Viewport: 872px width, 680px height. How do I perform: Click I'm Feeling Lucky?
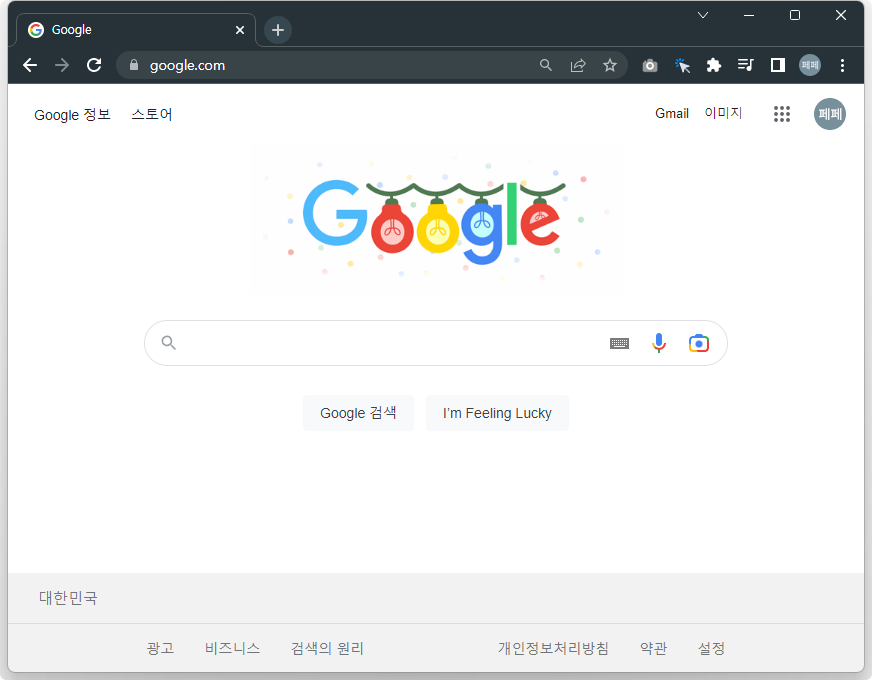[497, 412]
